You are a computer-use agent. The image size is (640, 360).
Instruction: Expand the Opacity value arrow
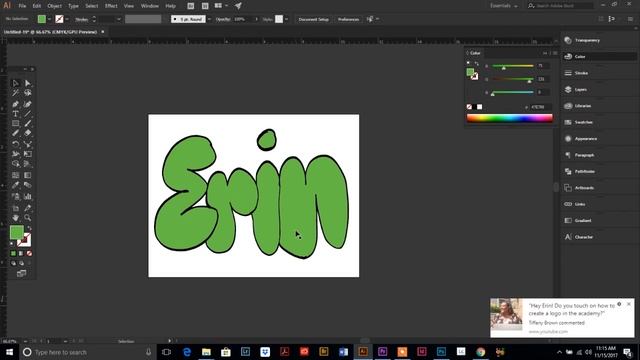click(256, 19)
